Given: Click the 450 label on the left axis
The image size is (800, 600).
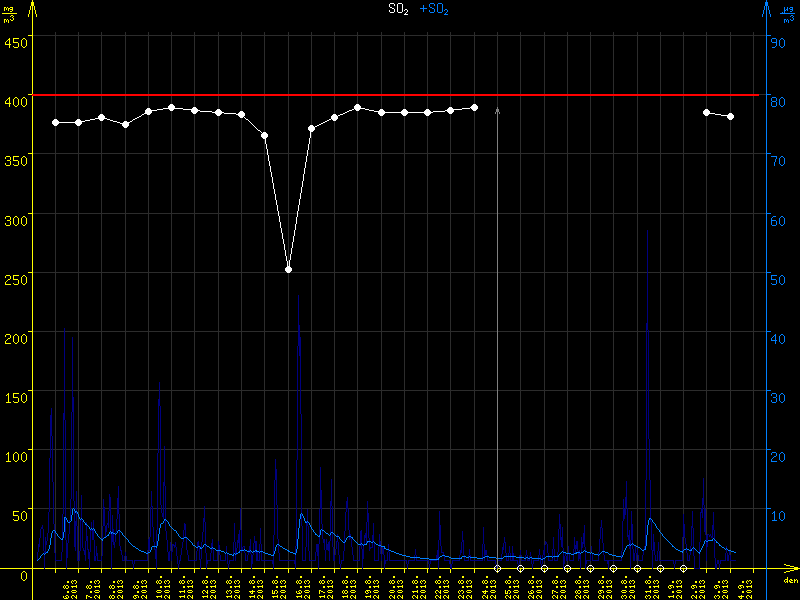Looking at the screenshot, I should pos(15,42).
